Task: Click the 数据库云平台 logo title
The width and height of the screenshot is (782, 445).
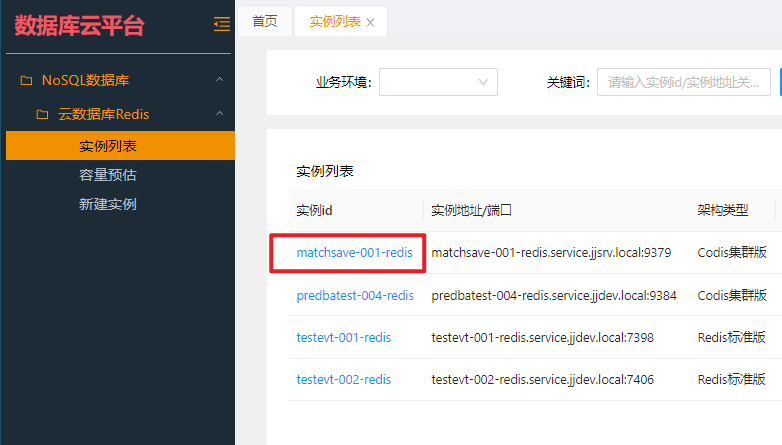Action: click(x=80, y=26)
